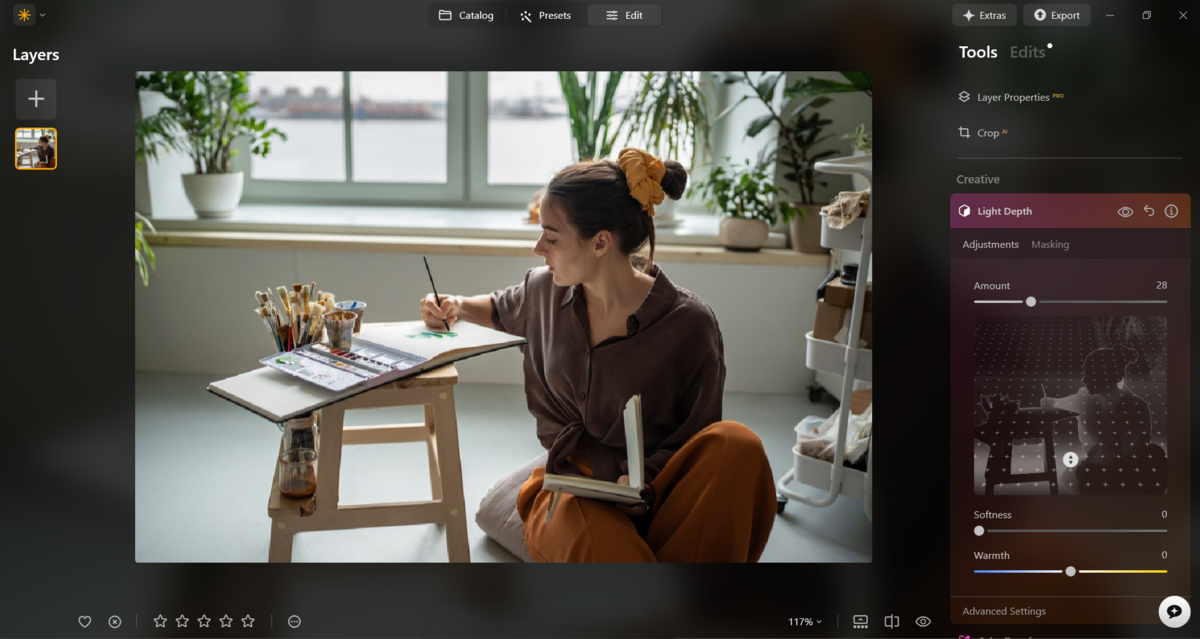Switch to the Presets tab
The image size is (1200, 639).
click(545, 15)
